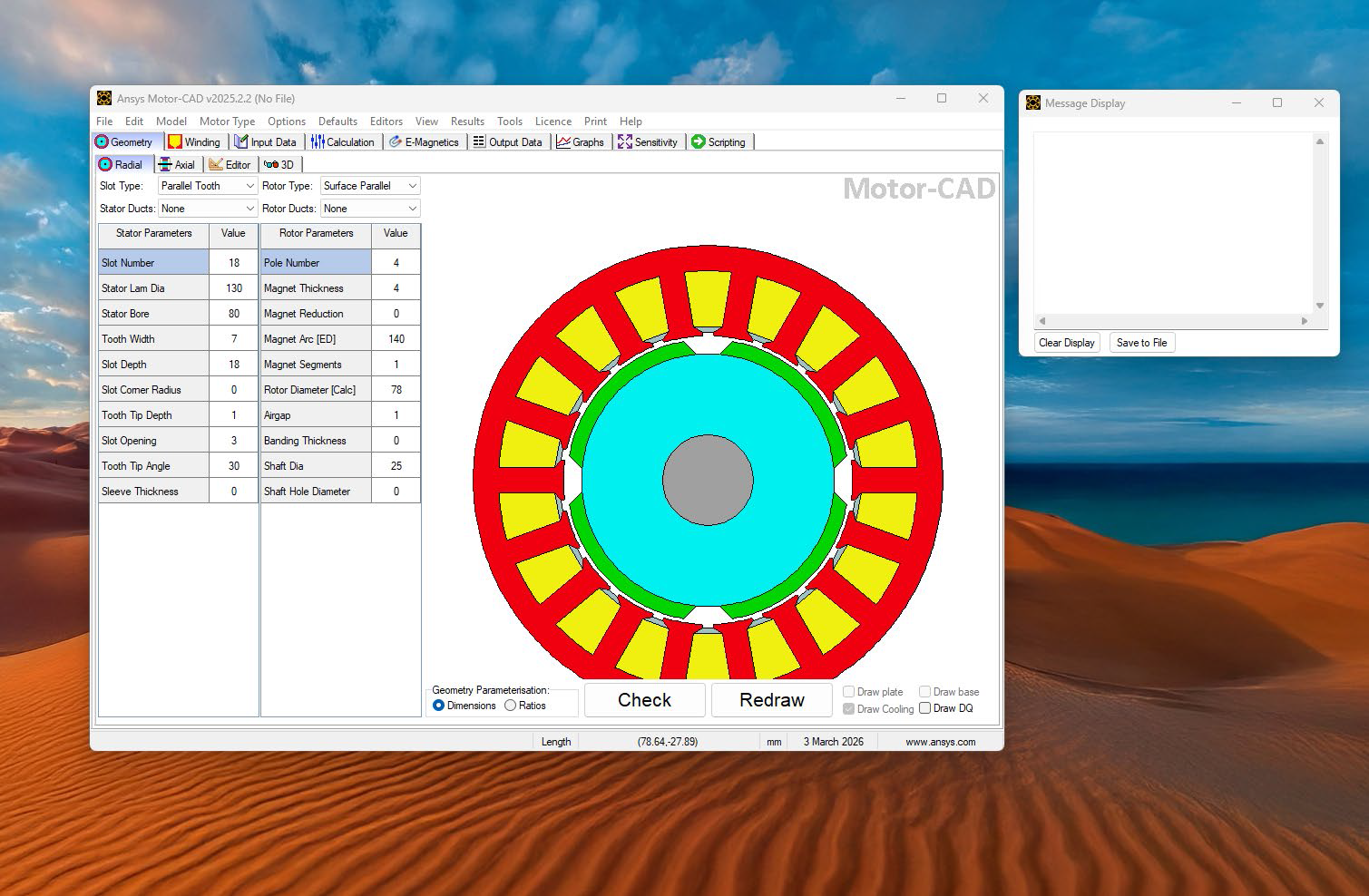Screen dimensions: 1369x896
Task: Click the grey shaft in motor diagram
Action: [x=708, y=480]
